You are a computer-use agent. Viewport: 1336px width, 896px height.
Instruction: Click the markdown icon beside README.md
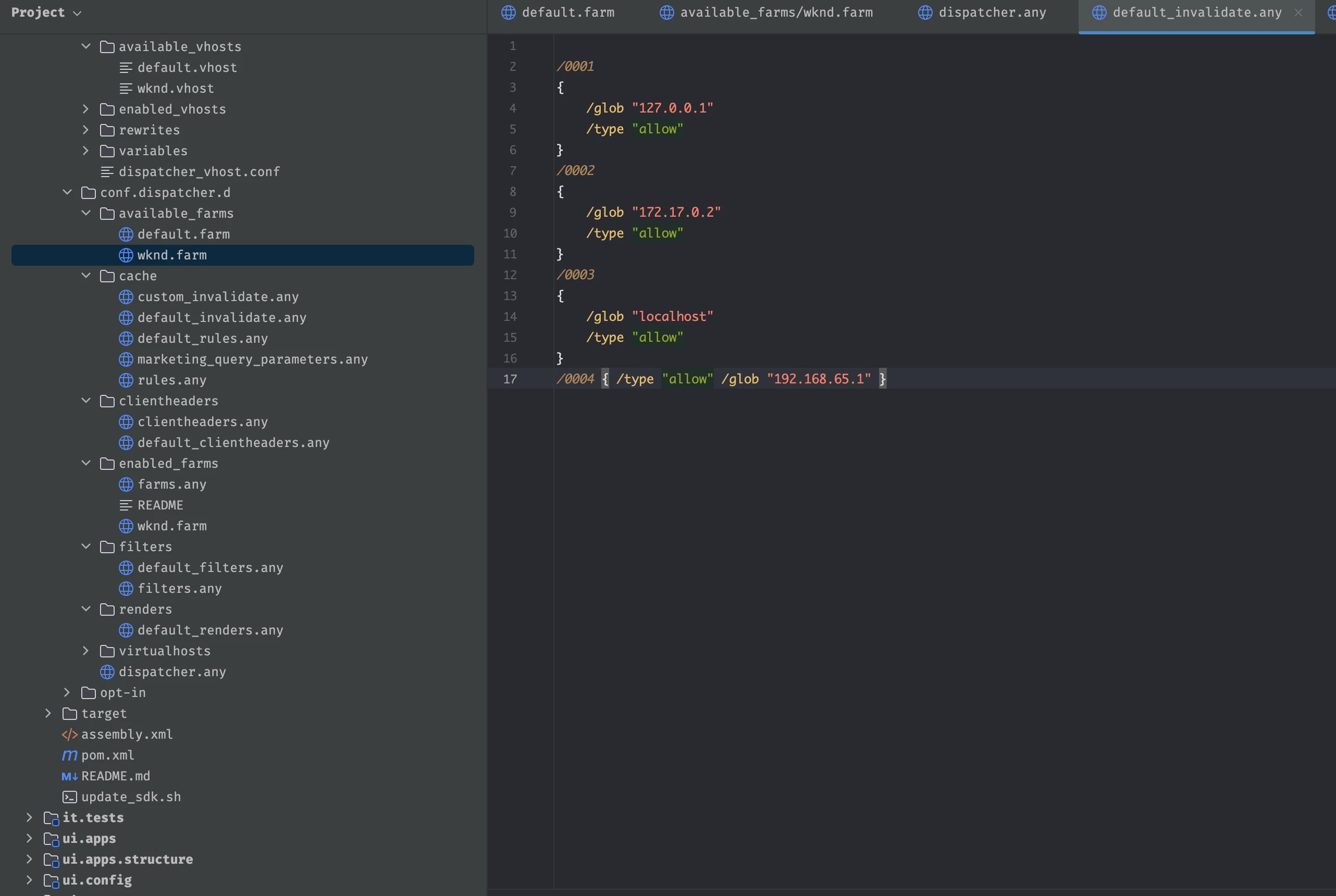point(69,776)
